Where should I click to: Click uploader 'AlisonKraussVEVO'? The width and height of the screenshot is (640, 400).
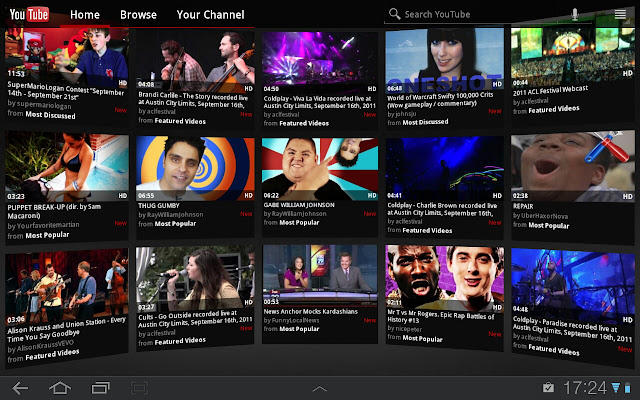click(x=46, y=346)
